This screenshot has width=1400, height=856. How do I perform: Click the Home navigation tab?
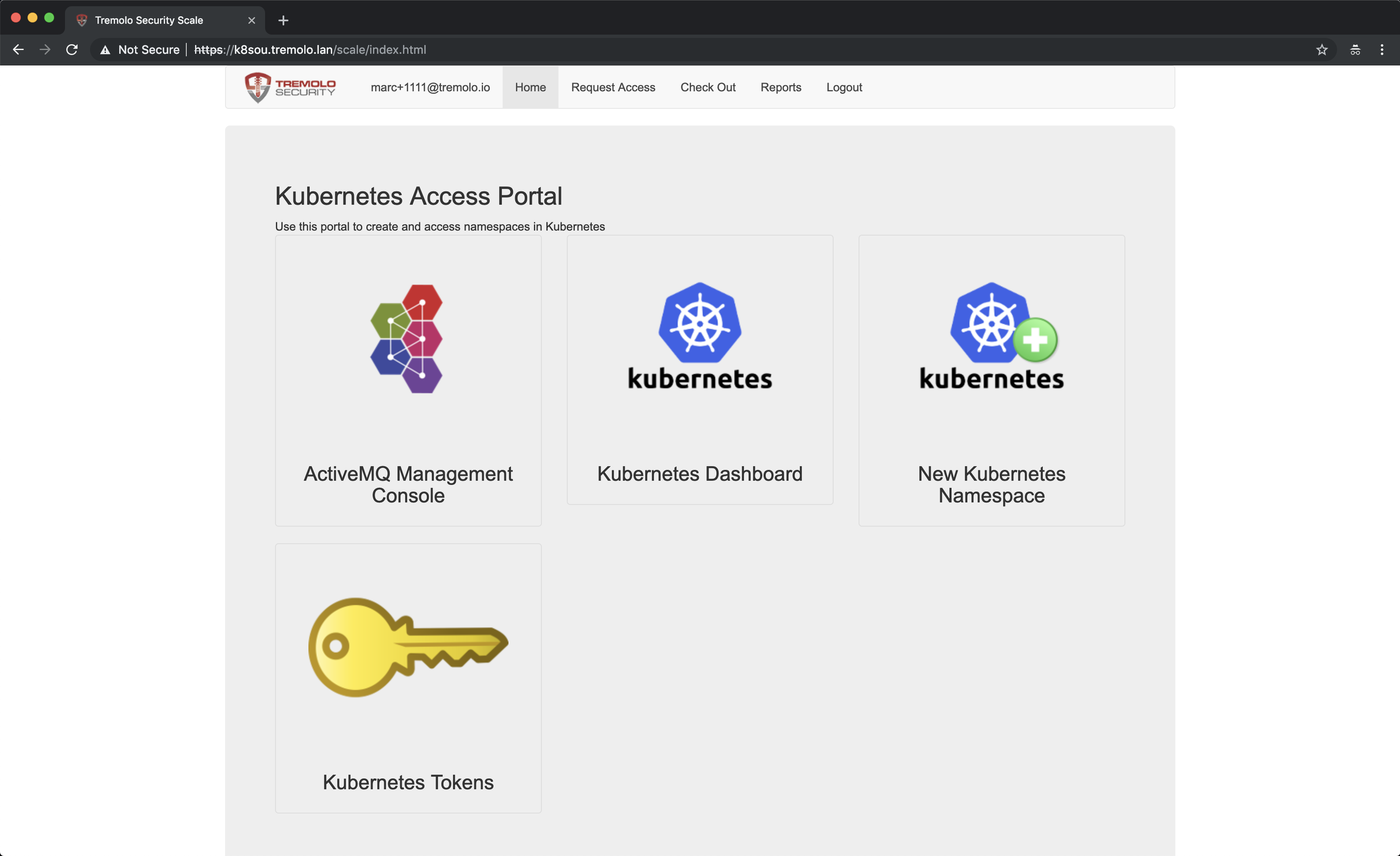click(530, 87)
